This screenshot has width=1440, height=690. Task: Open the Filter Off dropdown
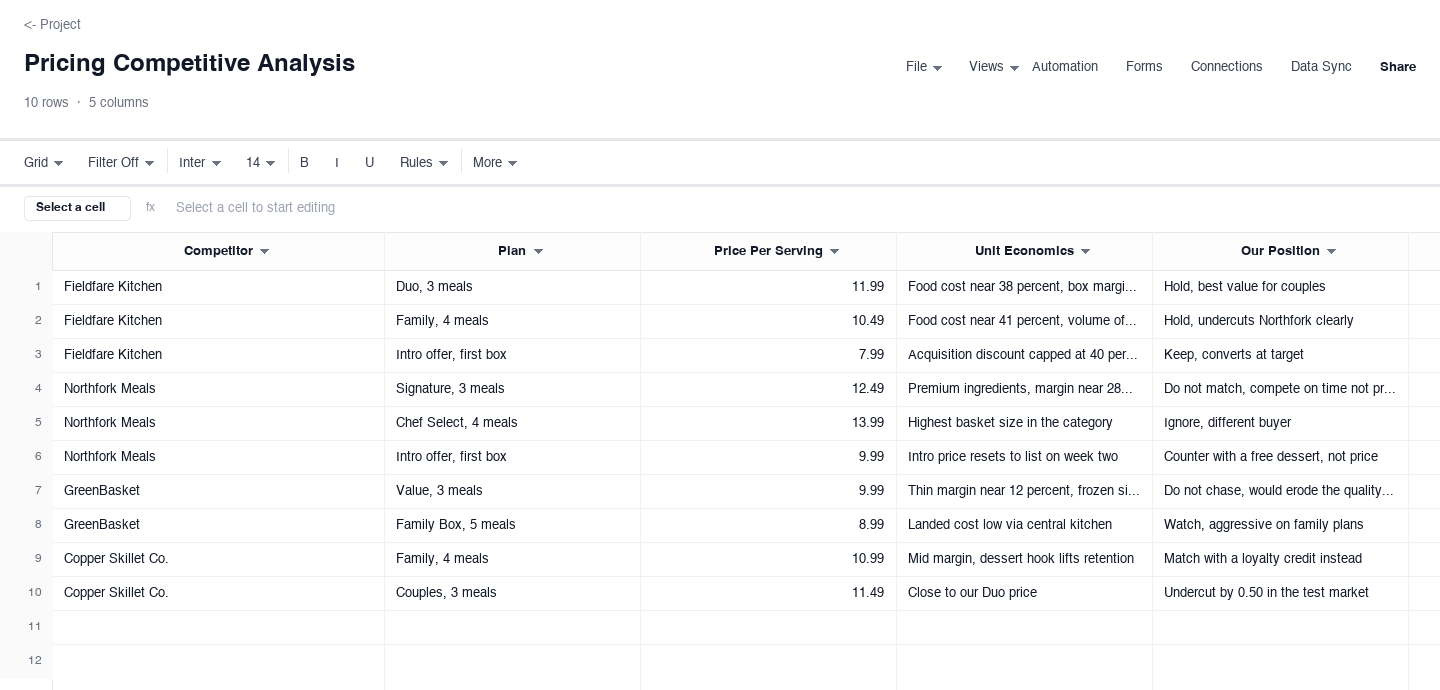tap(121, 162)
